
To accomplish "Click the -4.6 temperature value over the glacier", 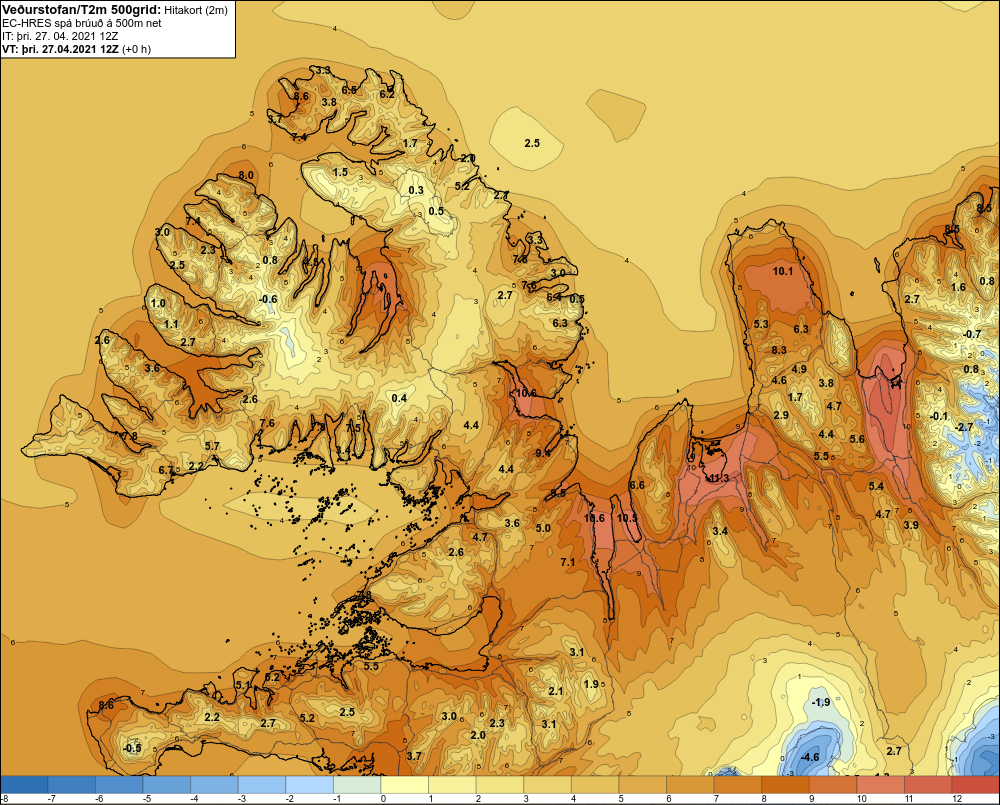I will [809, 757].
